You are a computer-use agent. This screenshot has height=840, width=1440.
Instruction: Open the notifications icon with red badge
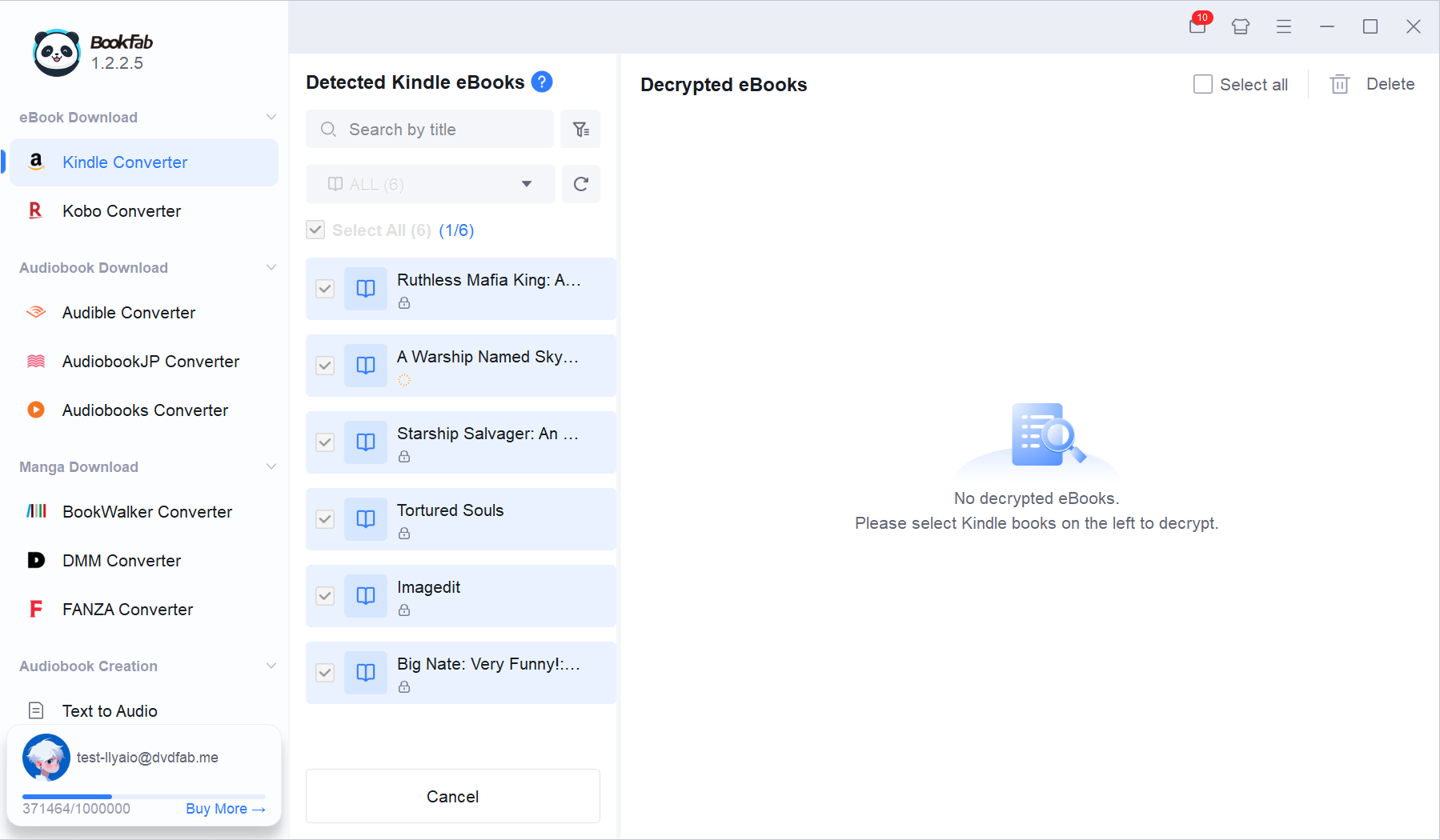(x=1197, y=26)
